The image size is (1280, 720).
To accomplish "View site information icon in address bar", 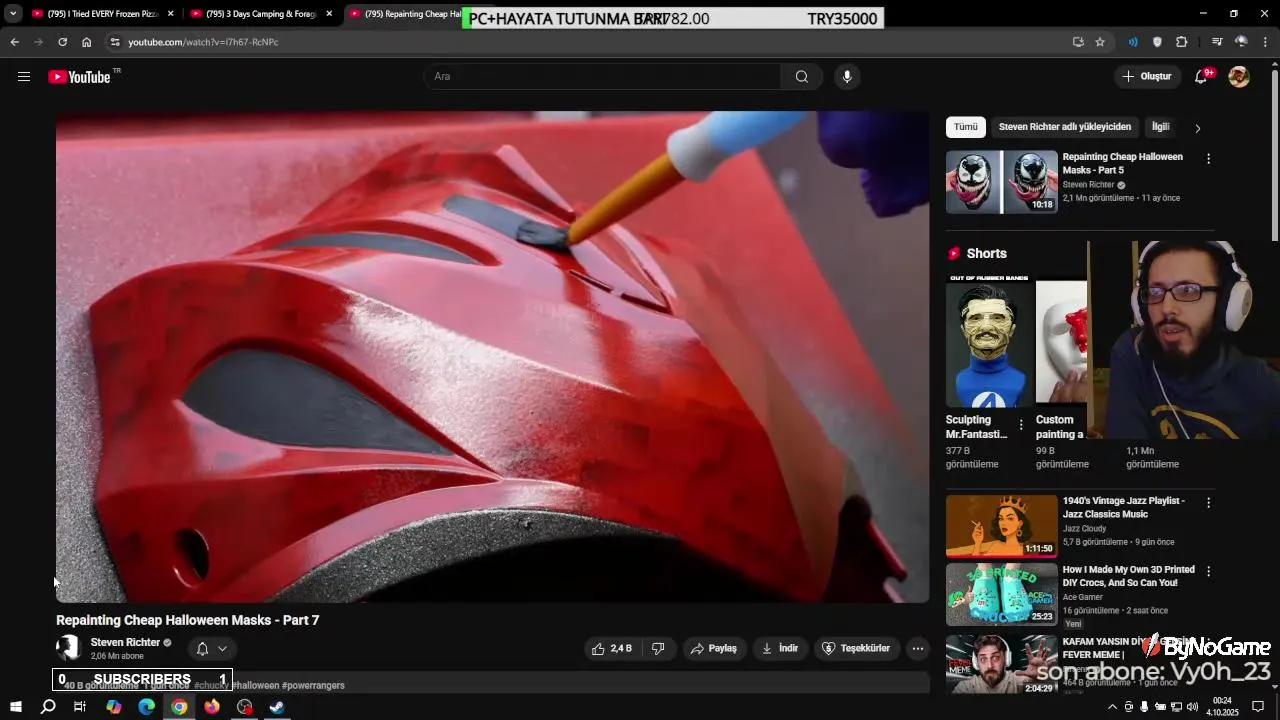I will (x=115, y=42).
